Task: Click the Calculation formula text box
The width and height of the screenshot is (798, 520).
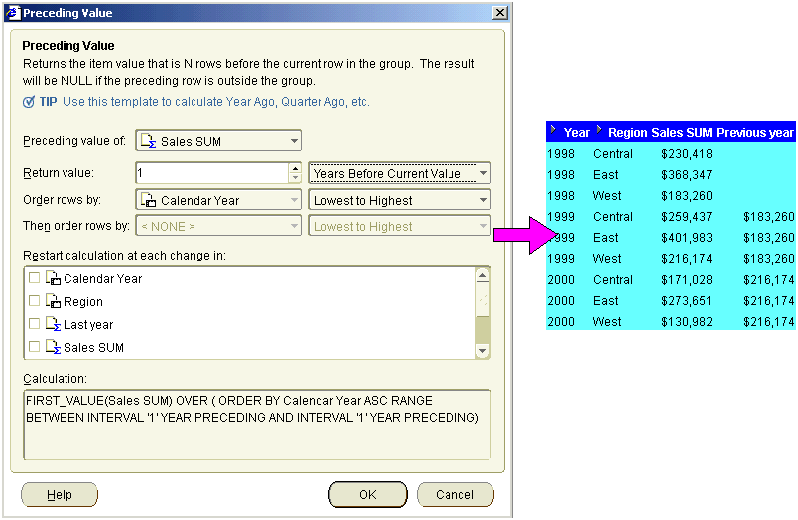Action: [x=257, y=424]
